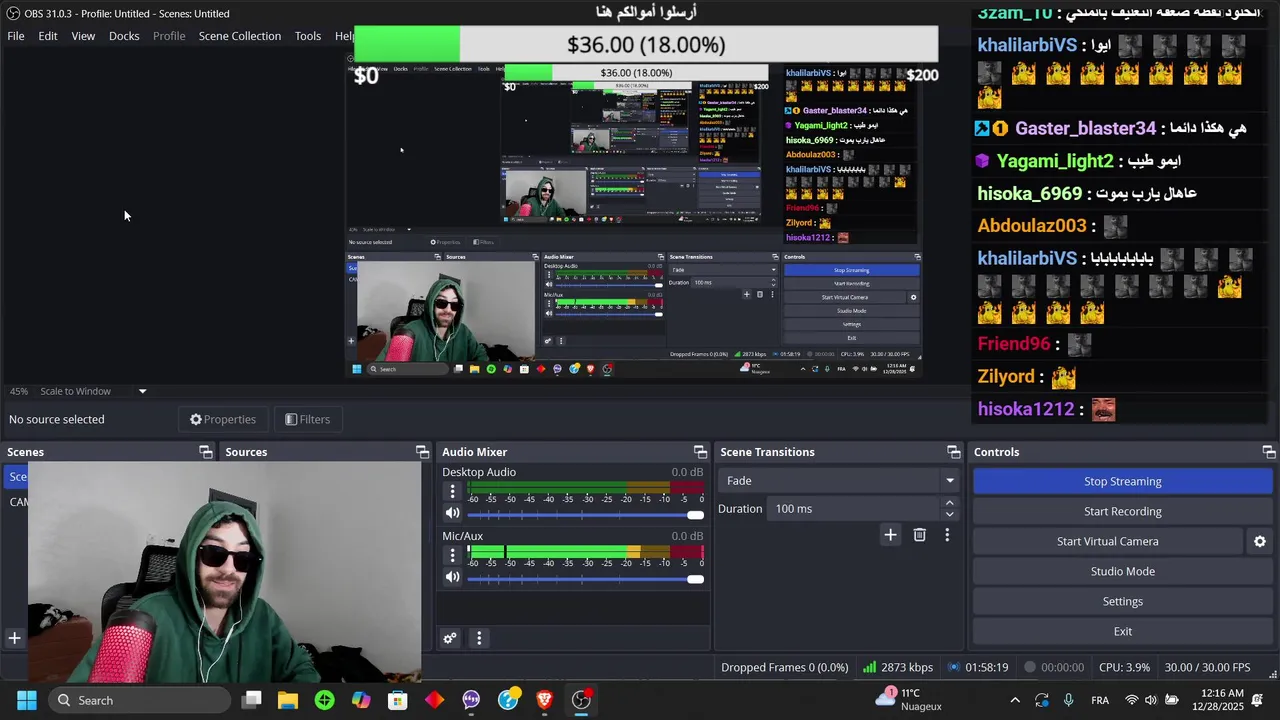1280x720 pixels.
Task: Enable Studio Mode
Action: 1122,571
